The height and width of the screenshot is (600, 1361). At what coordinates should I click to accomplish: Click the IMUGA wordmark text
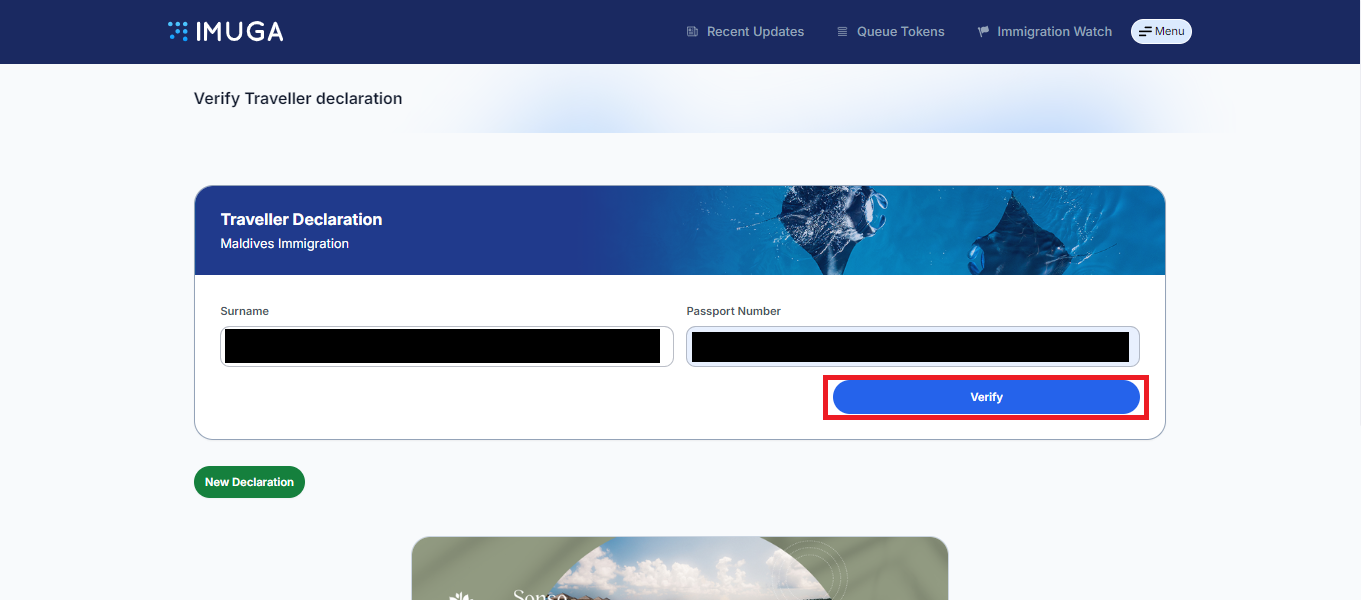[240, 32]
